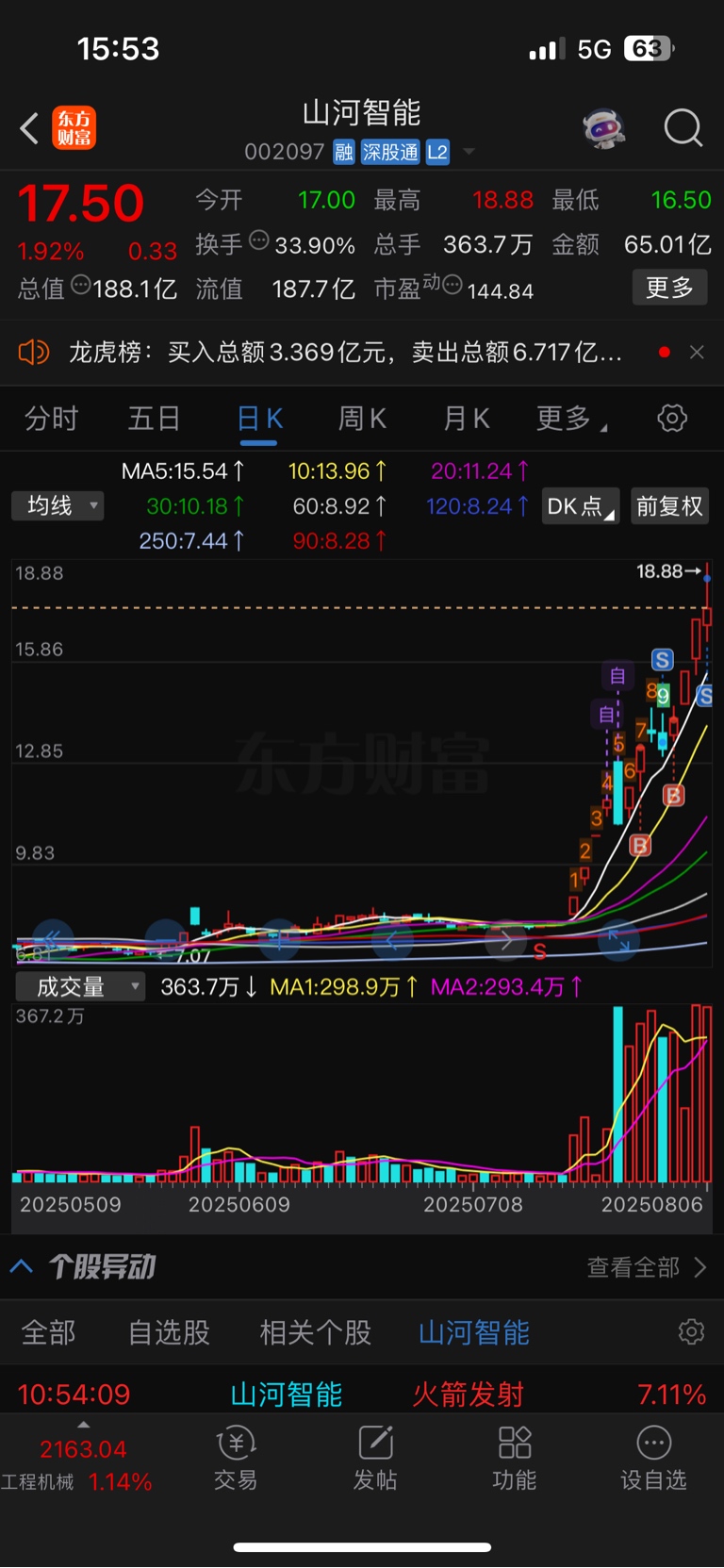Viewport: 724px width, 1568px height.
Task: Open the 火箭发射 alert row
Action: point(362,1394)
